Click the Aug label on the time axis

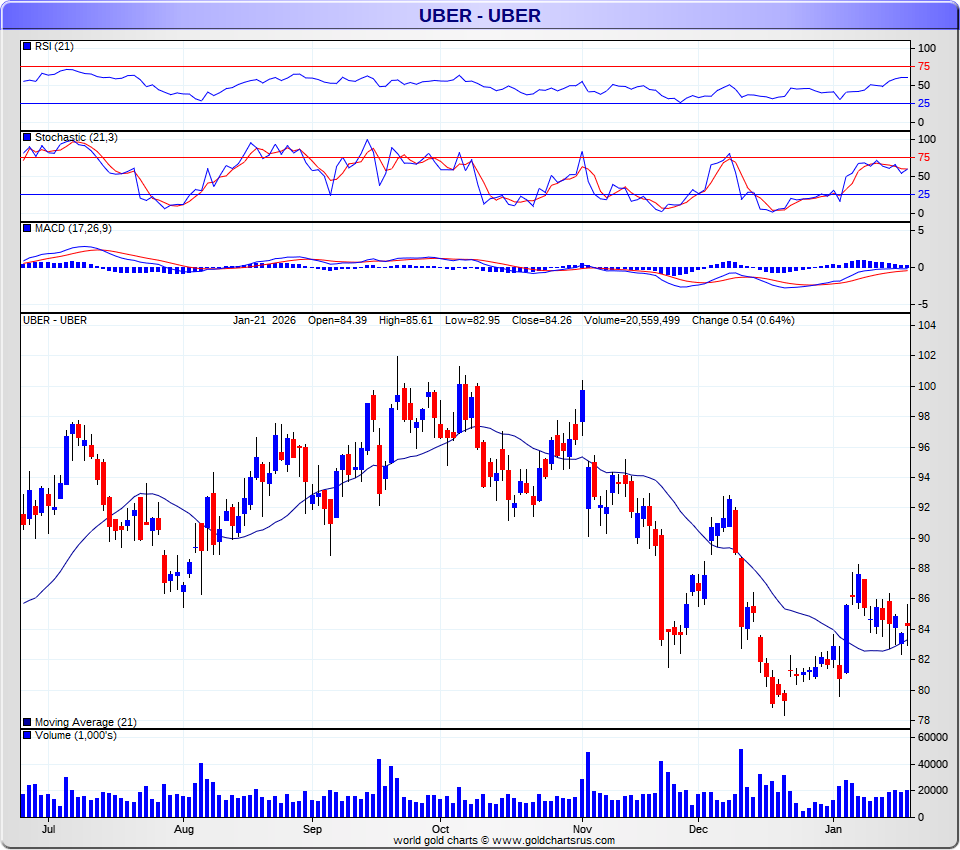(184, 829)
